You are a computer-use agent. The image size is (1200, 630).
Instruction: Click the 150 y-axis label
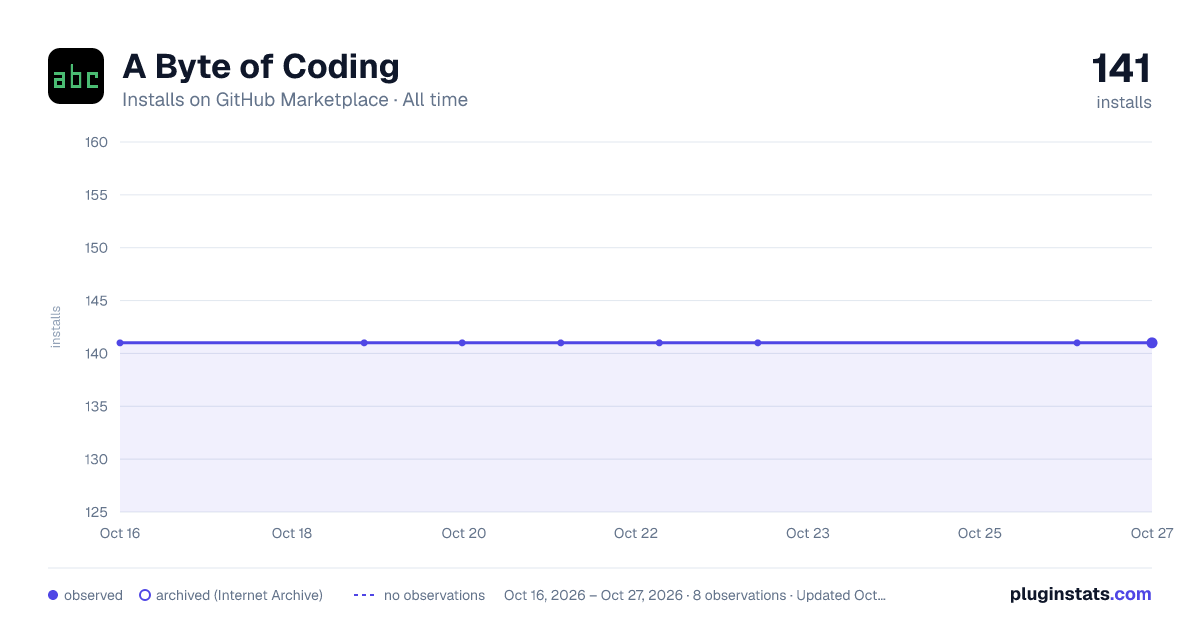[x=97, y=248]
